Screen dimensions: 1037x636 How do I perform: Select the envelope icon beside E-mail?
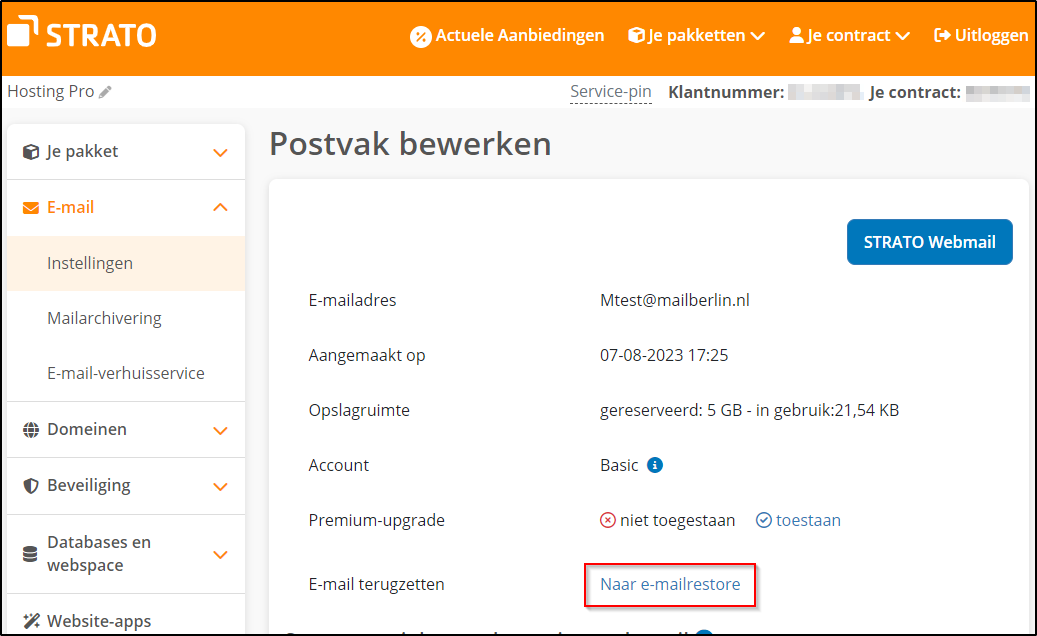28,207
